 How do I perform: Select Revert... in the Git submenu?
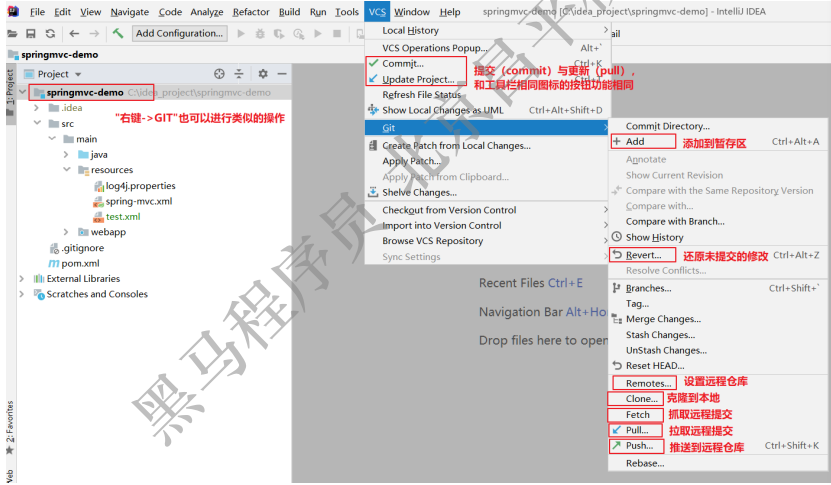[x=643, y=255]
